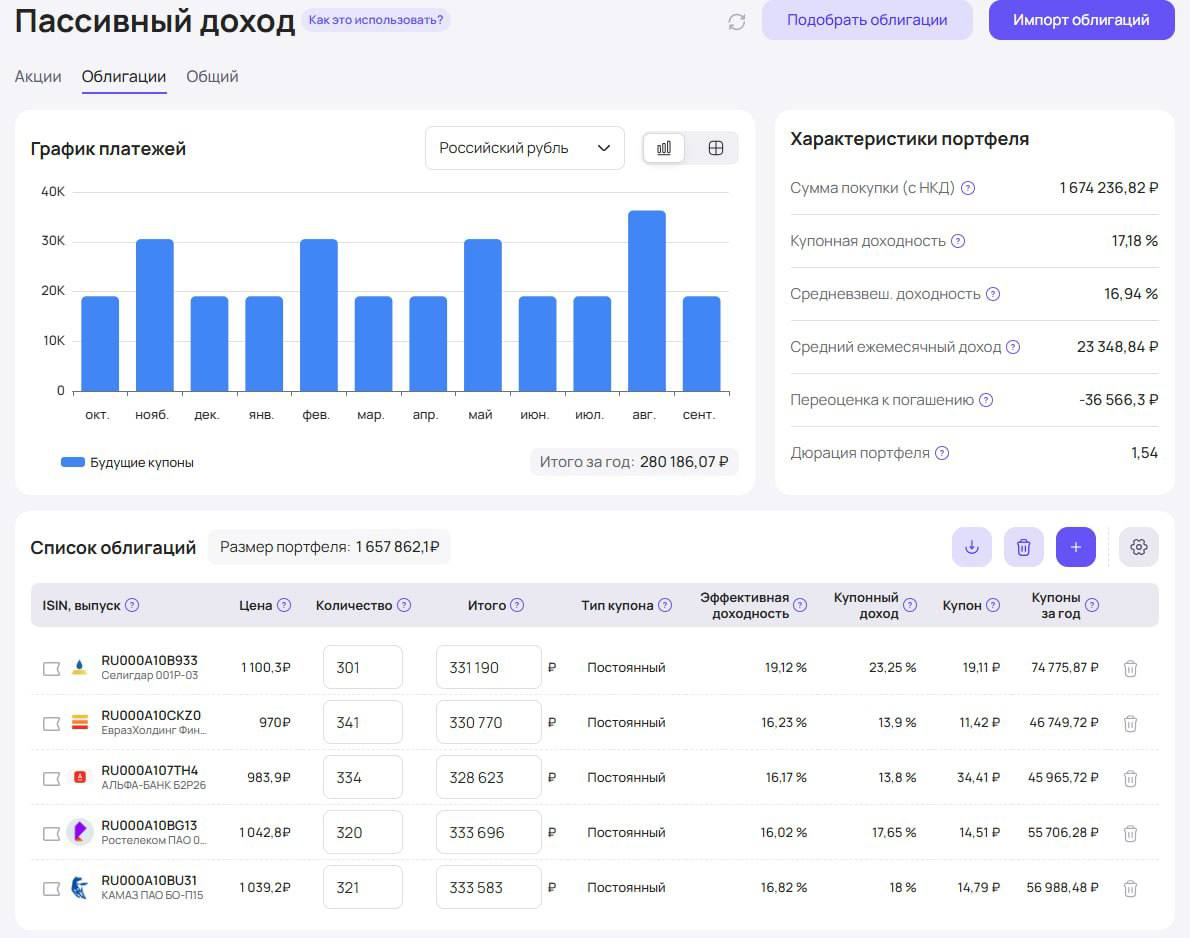
Task: Remove the КАМАЗ ПАО БО-П15 row
Action: [x=1130, y=888]
